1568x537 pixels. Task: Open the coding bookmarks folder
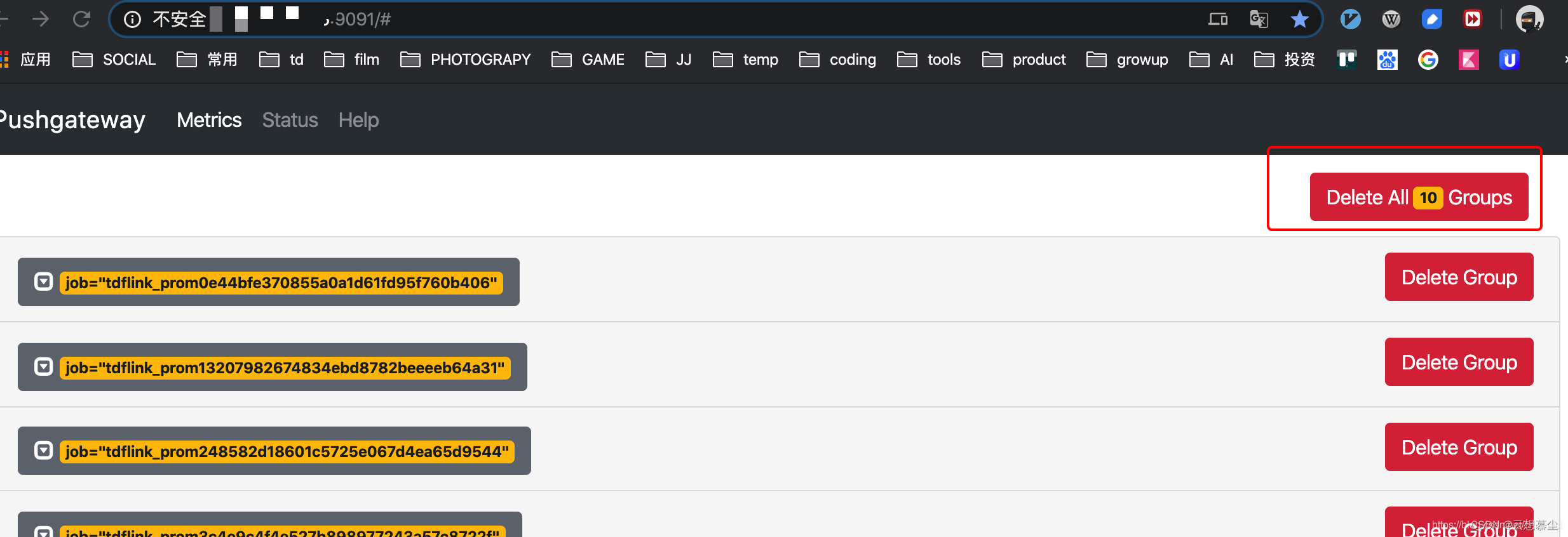tap(837, 60)
